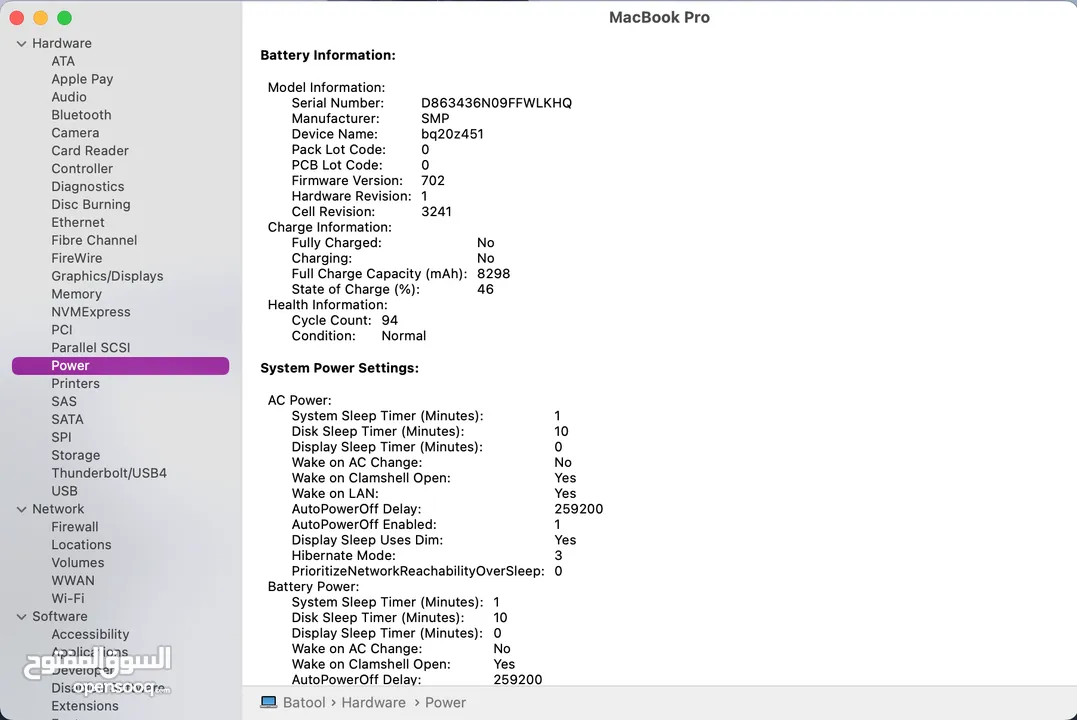This screenshot has height=720, width=1077.
Task: Select USB in the sidebar
Action: (x=65, y=491)
